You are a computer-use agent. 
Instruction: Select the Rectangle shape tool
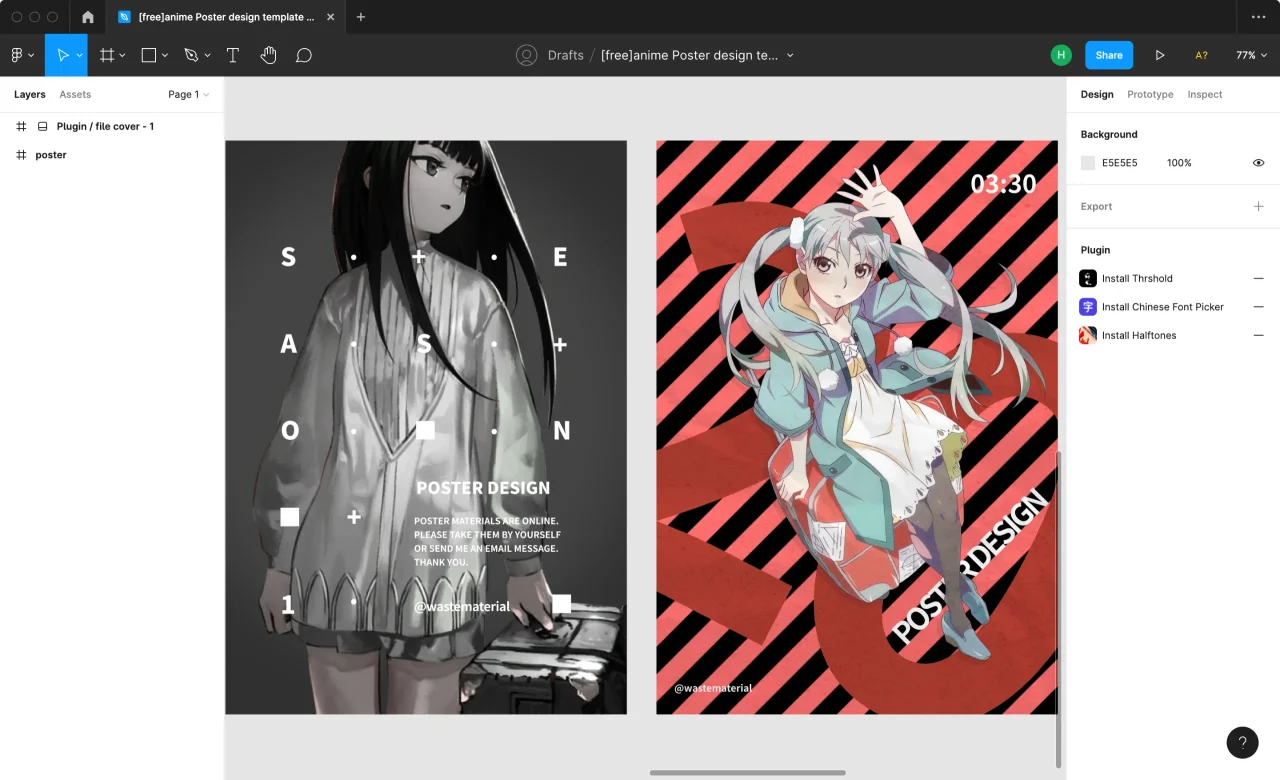[149, 56]
